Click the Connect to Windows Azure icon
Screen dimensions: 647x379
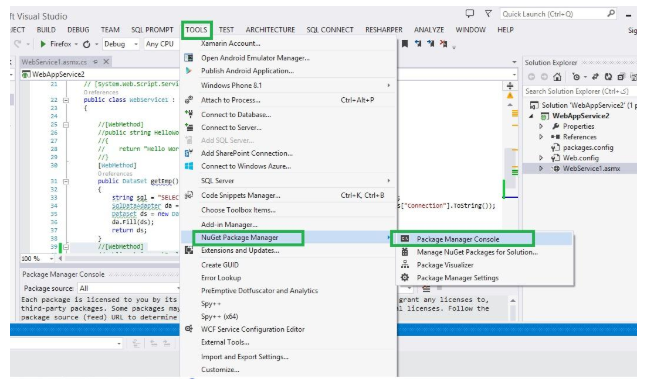189,166
